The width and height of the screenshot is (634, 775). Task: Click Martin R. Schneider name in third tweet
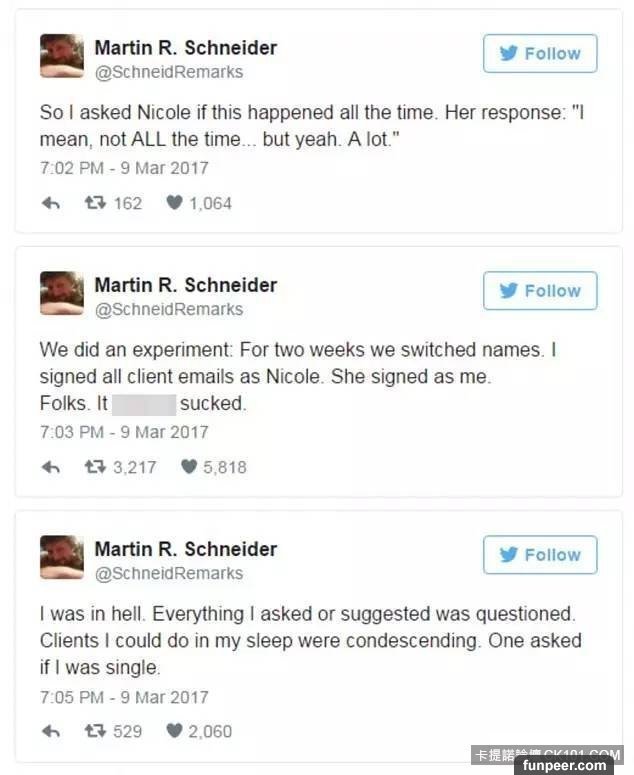click(185, 549)
